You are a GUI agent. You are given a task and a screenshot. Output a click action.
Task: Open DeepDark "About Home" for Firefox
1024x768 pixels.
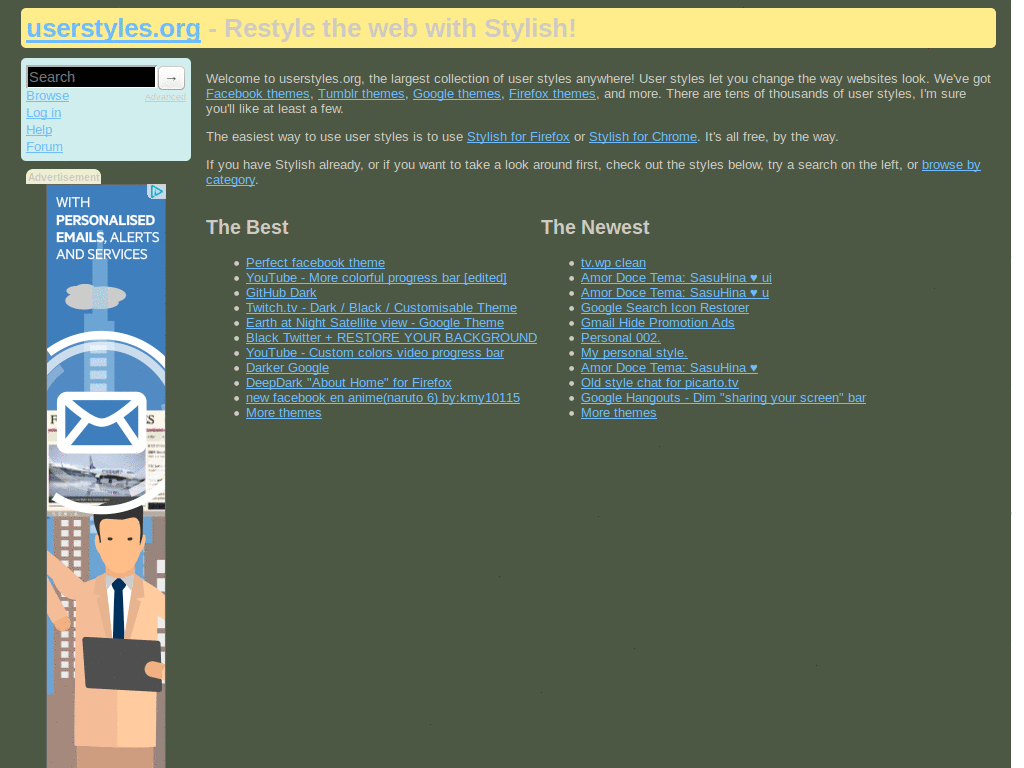pos(349,383)
